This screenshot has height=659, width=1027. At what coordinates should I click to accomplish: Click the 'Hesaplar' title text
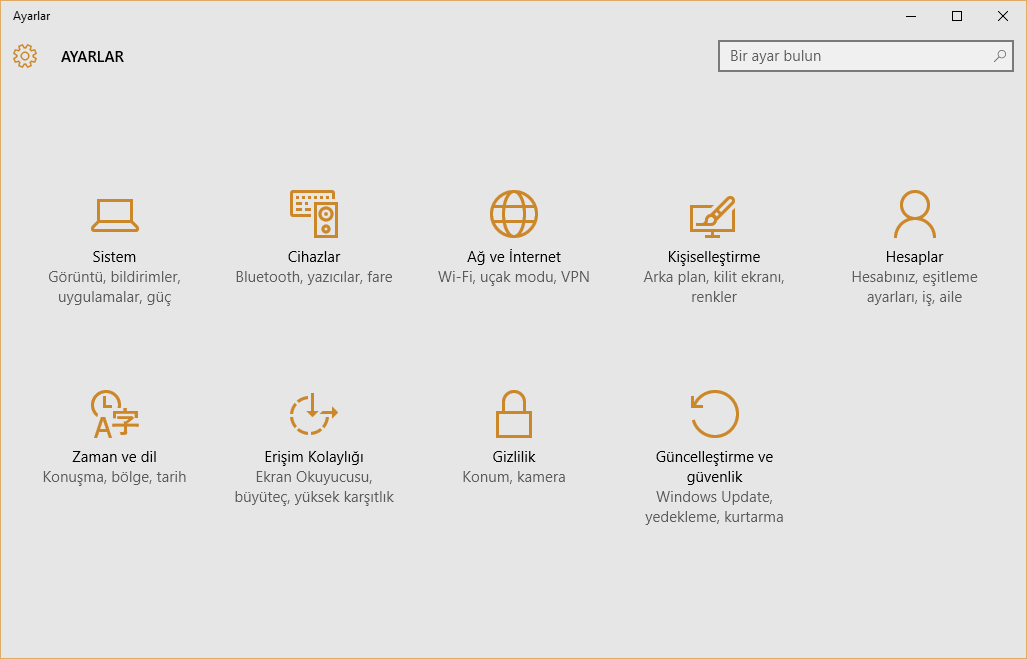[914, 257]
